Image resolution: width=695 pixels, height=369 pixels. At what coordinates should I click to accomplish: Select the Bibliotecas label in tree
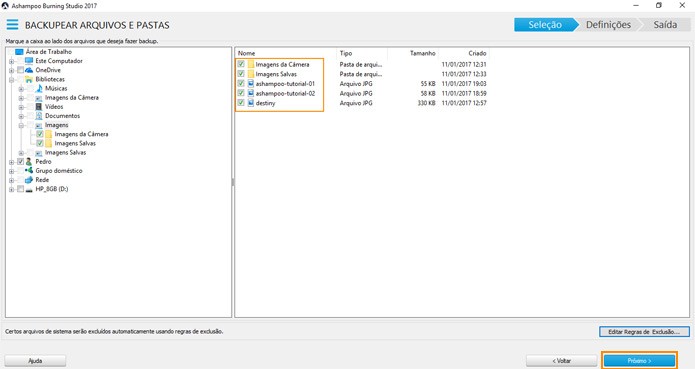click(x=50, y=79)
